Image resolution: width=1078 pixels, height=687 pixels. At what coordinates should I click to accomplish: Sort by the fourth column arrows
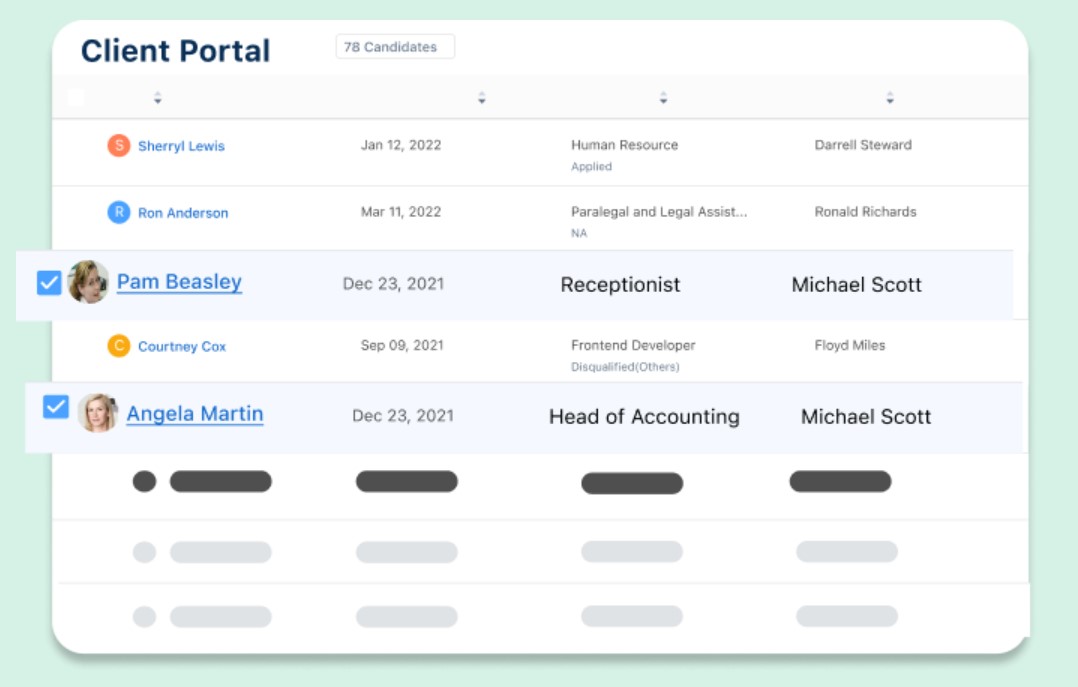coord(890,98)
